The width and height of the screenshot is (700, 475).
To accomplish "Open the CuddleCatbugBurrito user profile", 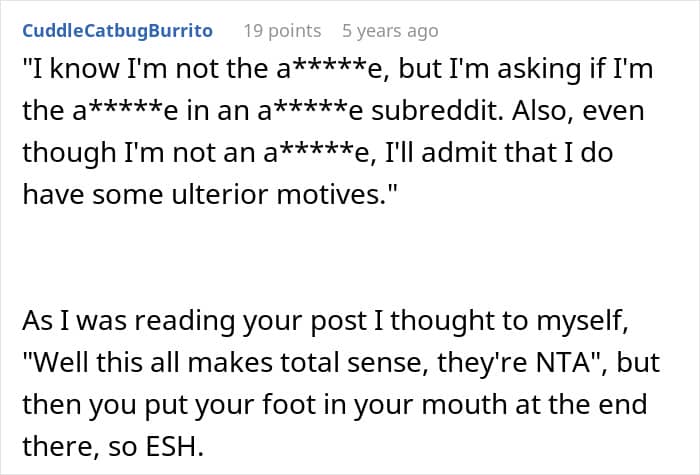I will (117, 31).
